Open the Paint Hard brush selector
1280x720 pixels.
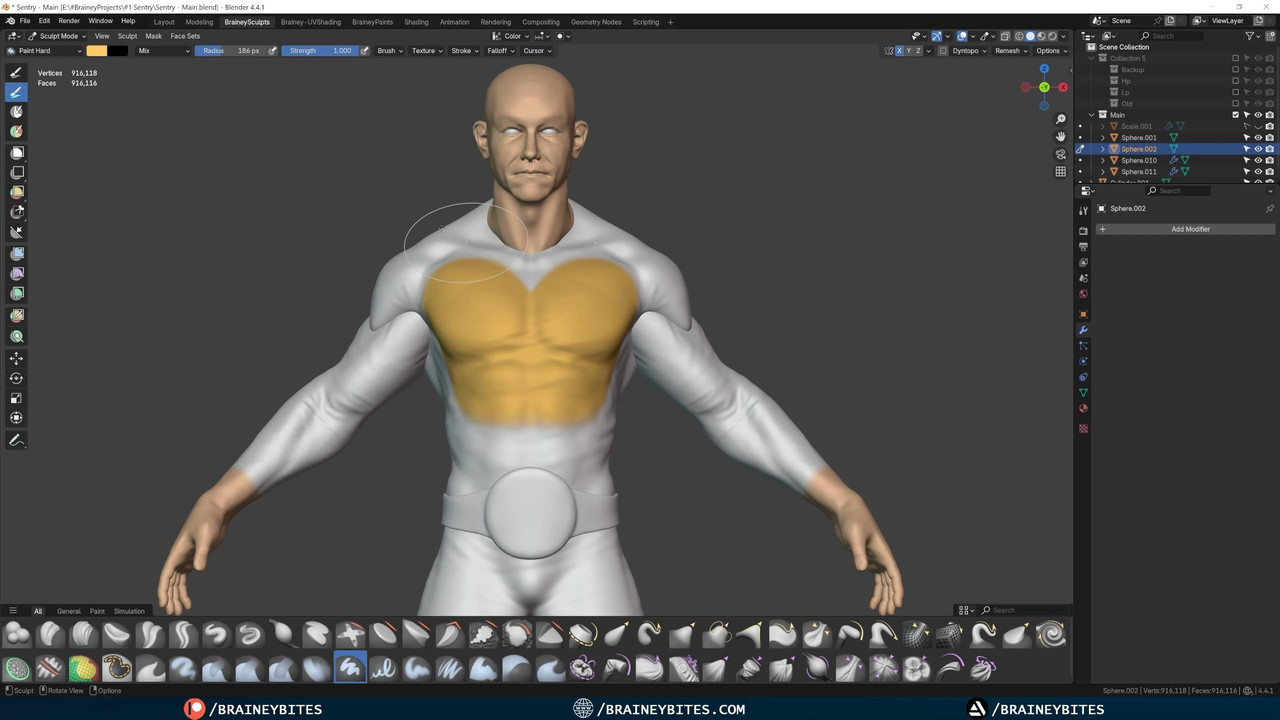click(44, 50)
